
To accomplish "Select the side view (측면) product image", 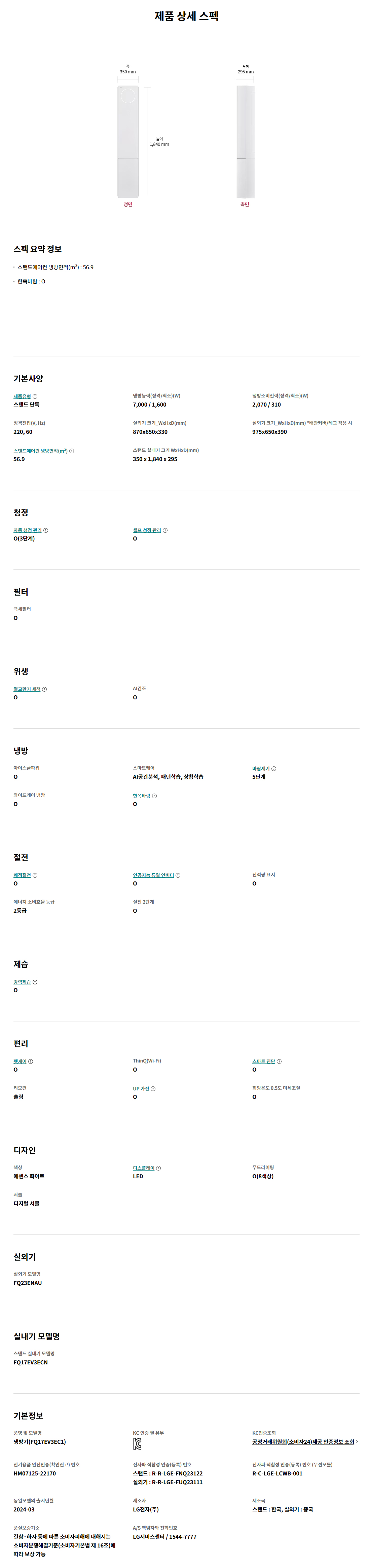I will coord(245,142).
